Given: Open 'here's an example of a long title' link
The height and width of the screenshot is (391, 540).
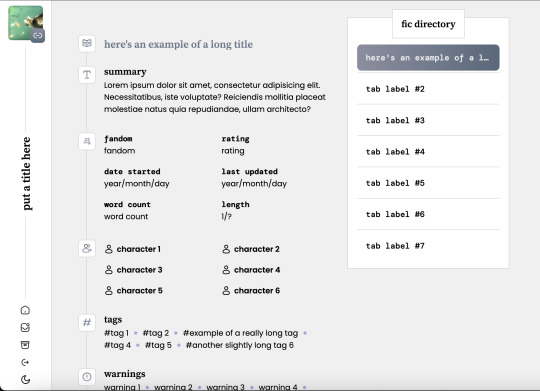Looking at the screenshot, I should pyautogui.click(x=178, y=44).
